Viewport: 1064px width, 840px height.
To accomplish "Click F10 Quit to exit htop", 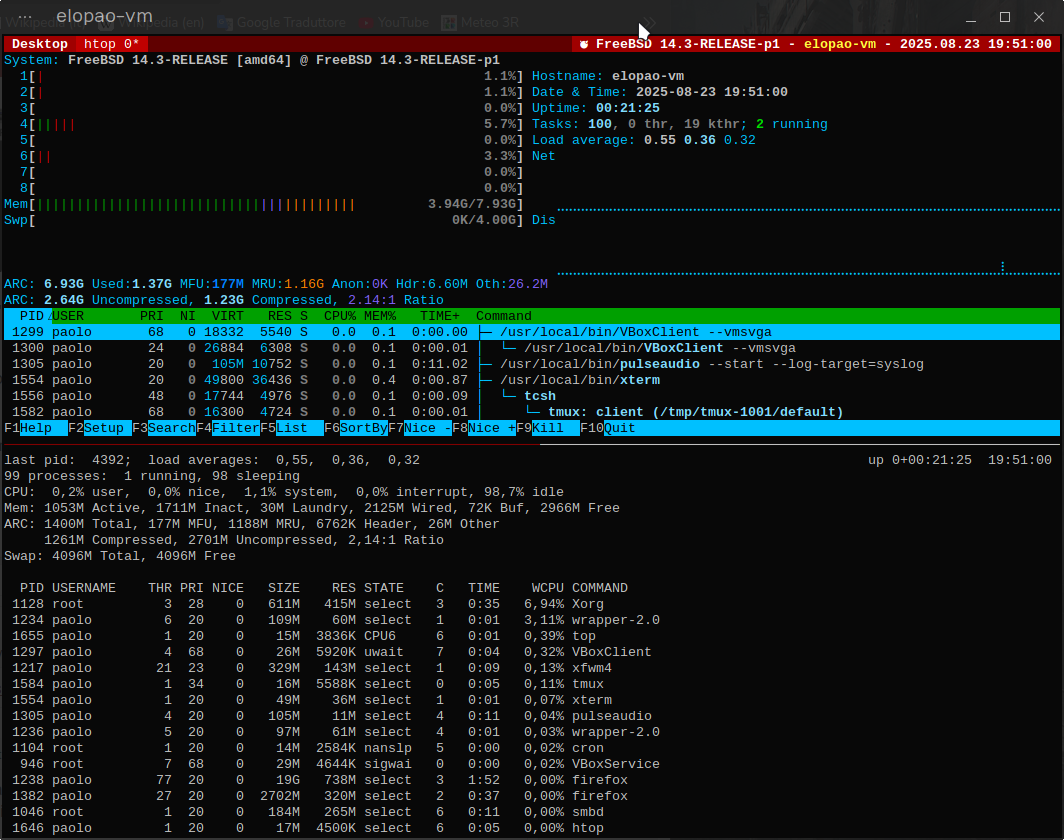I will coord(619,428).
